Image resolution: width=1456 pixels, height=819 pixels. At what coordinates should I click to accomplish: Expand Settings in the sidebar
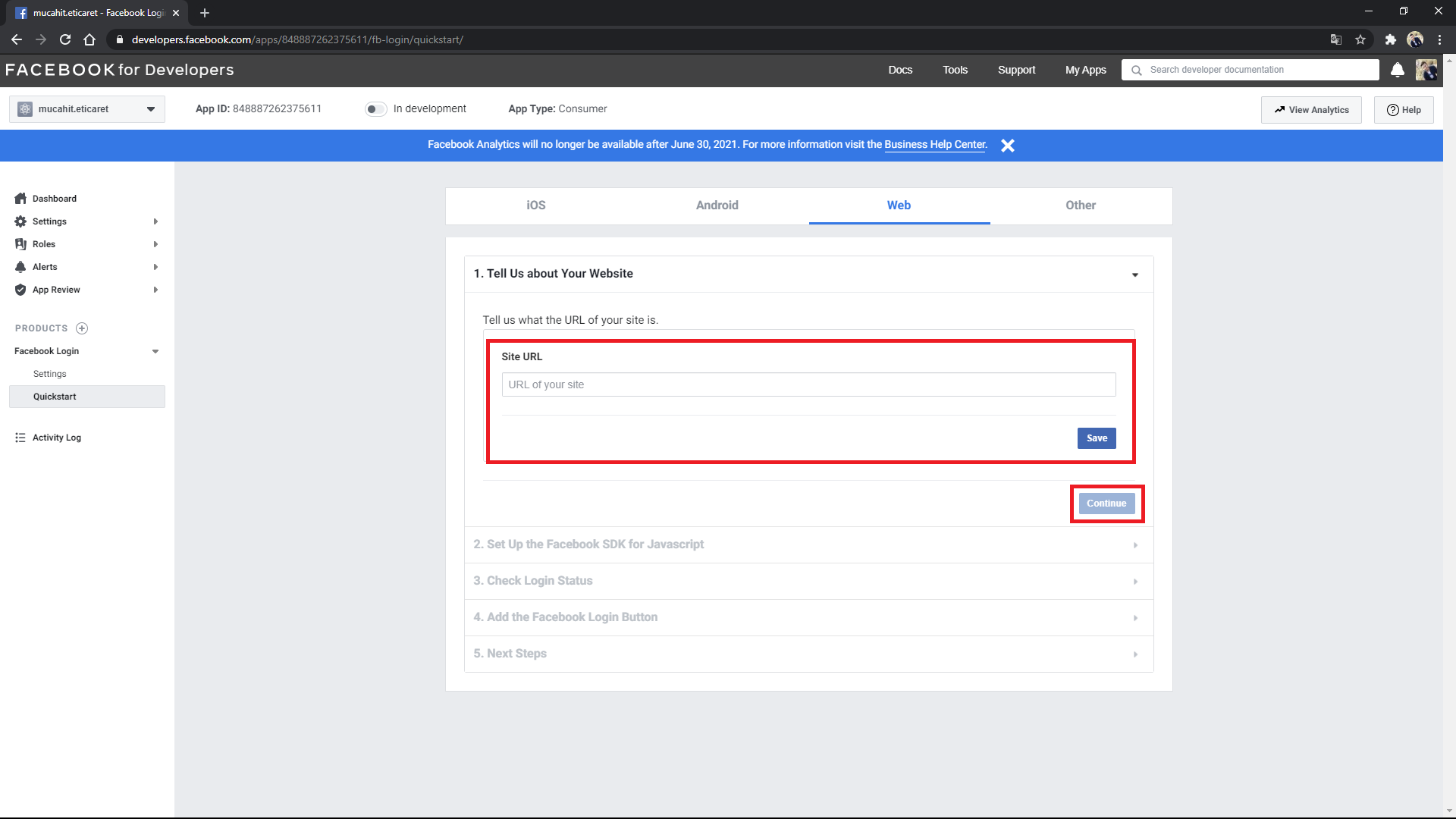(x=87, y=221)
